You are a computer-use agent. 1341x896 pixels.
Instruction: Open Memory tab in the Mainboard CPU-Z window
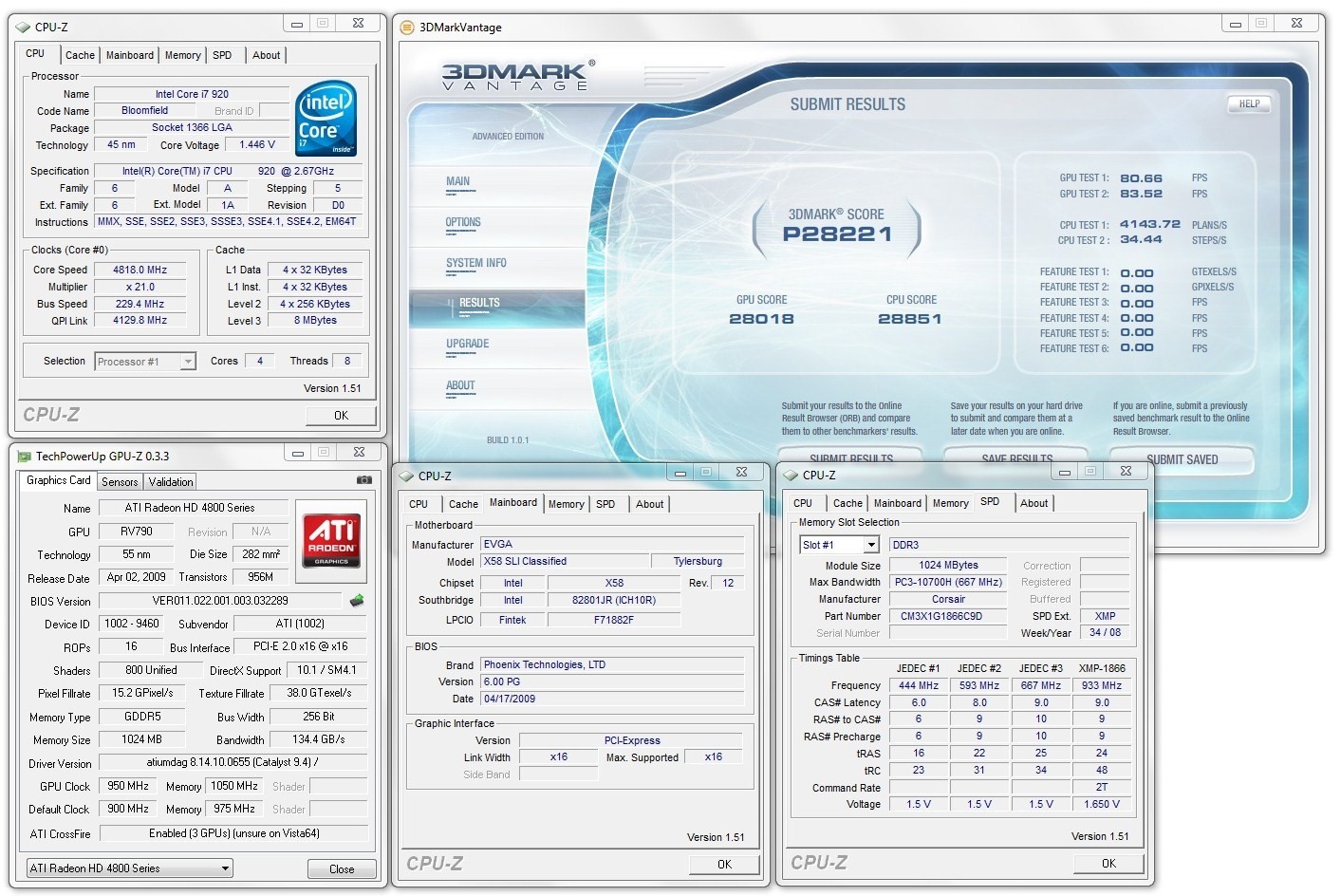[567, 504]
